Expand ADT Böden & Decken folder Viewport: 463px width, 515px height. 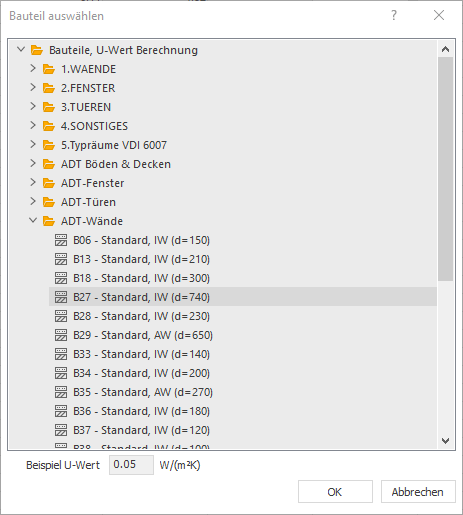[x=33, y=163]
